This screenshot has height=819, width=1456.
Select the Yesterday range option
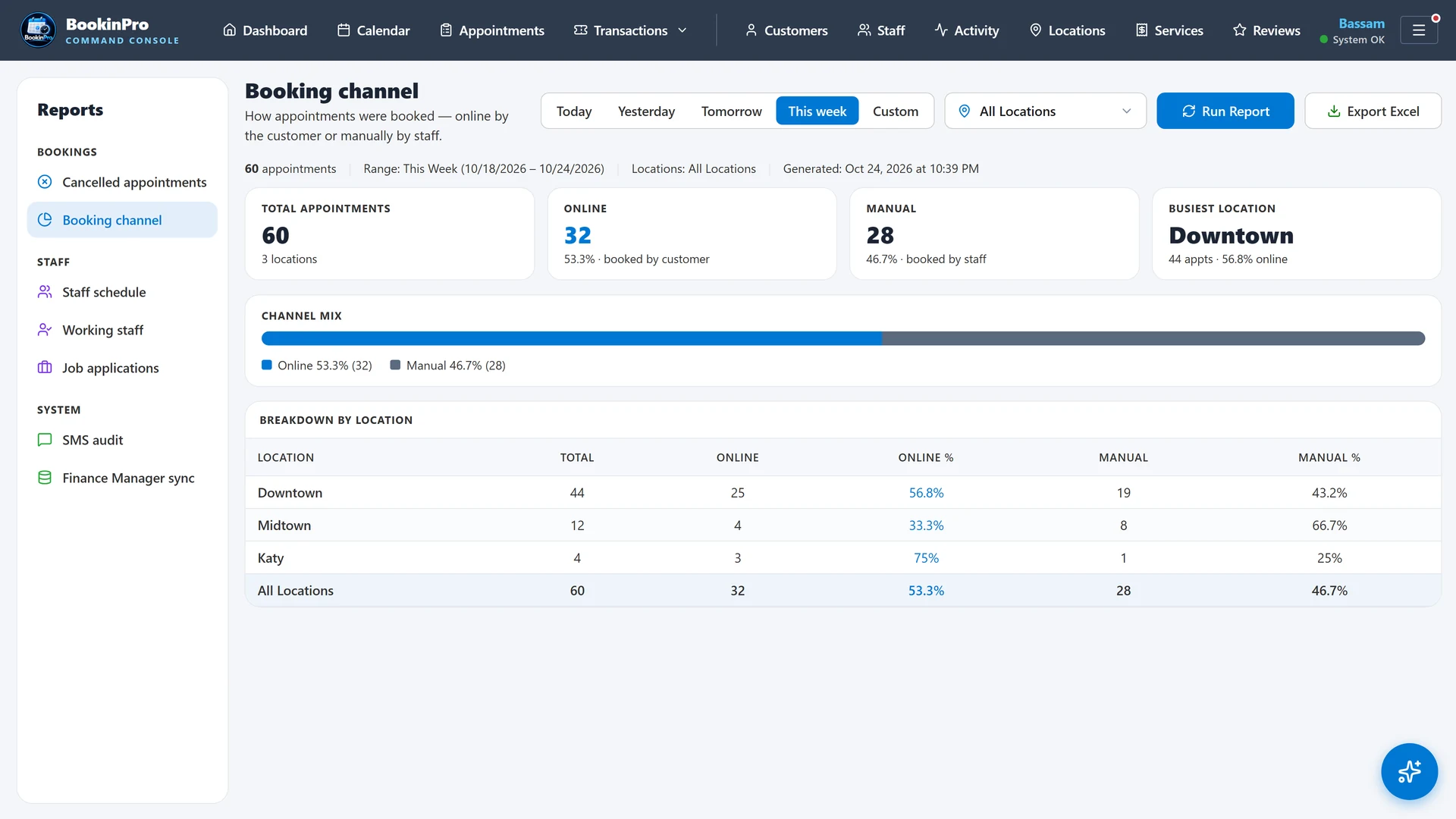pos(646,111)
